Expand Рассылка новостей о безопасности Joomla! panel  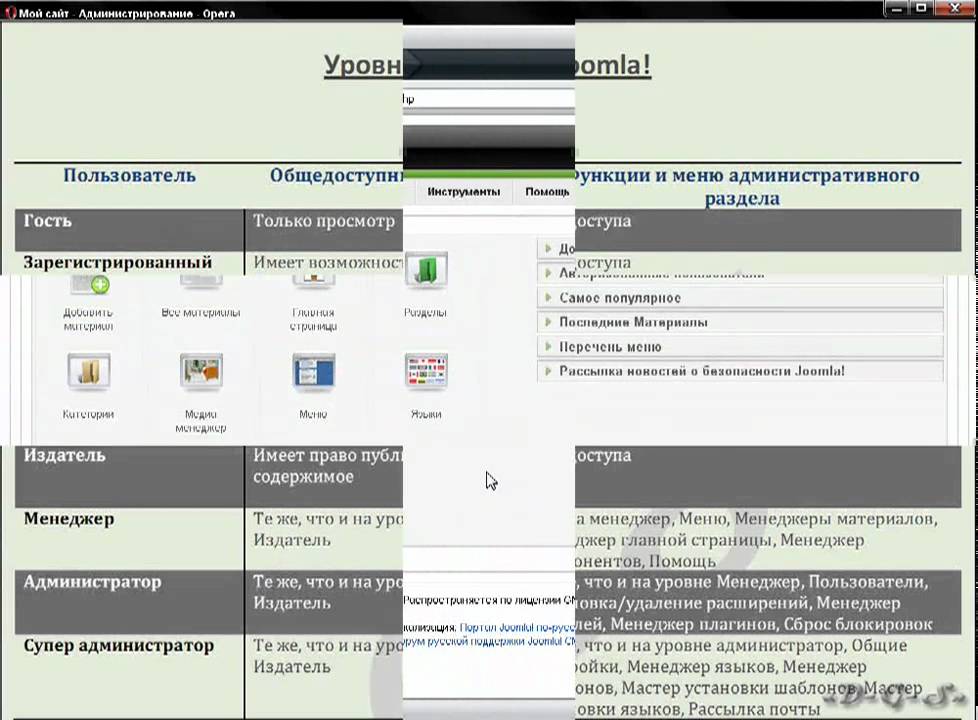[x=740, y=371]
